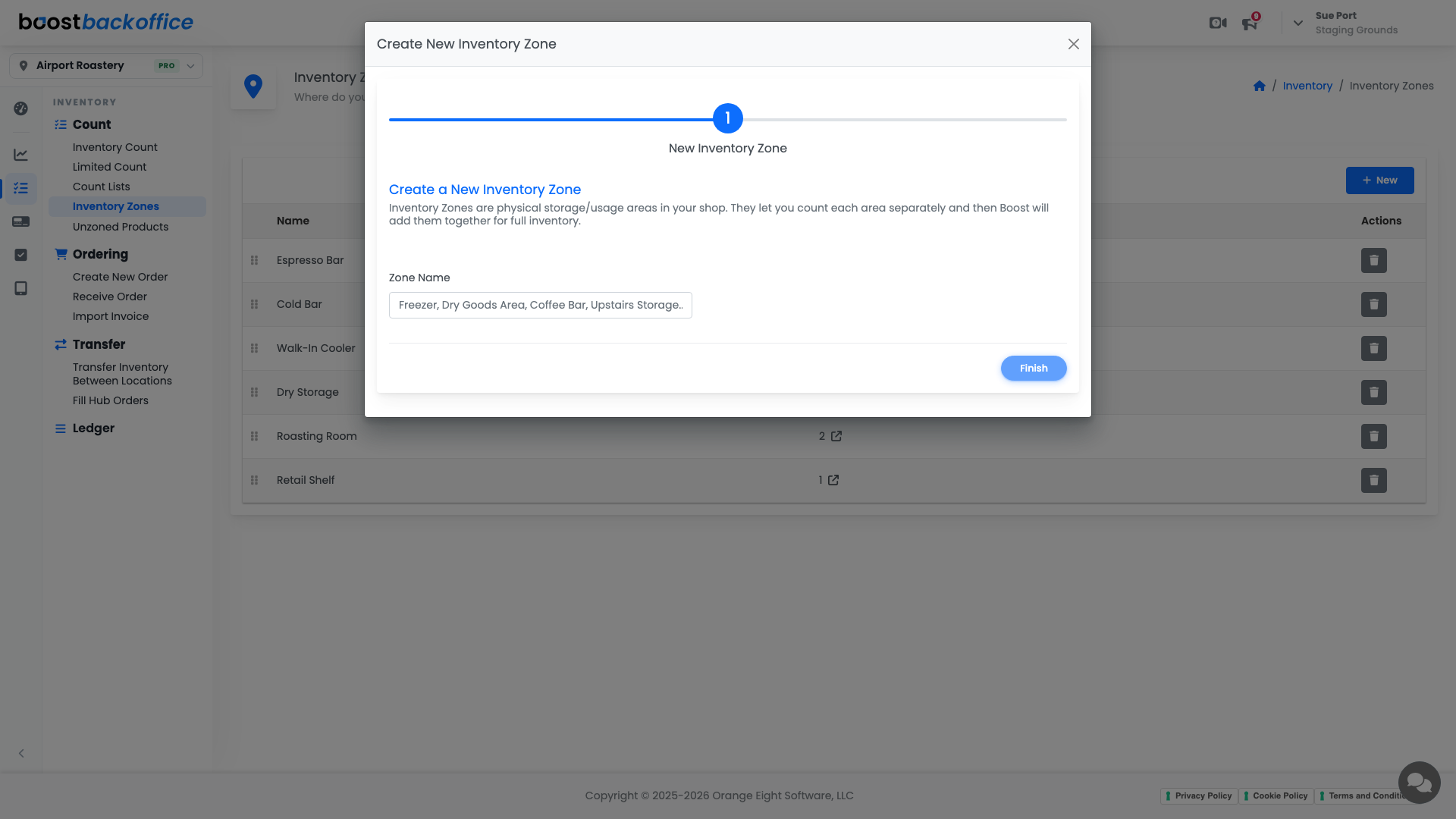This screenshot has width=1456, height=819.
Task: Click the Roasting Room row name
Action: click(x=316, y=436)
